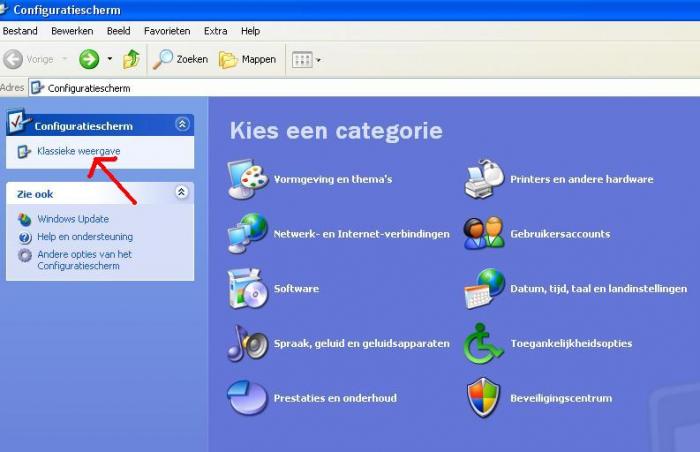Open Printers en andere hardware category
Viewport: 700px width, 452px height.
pyautogui.click(x=582, y=179)
